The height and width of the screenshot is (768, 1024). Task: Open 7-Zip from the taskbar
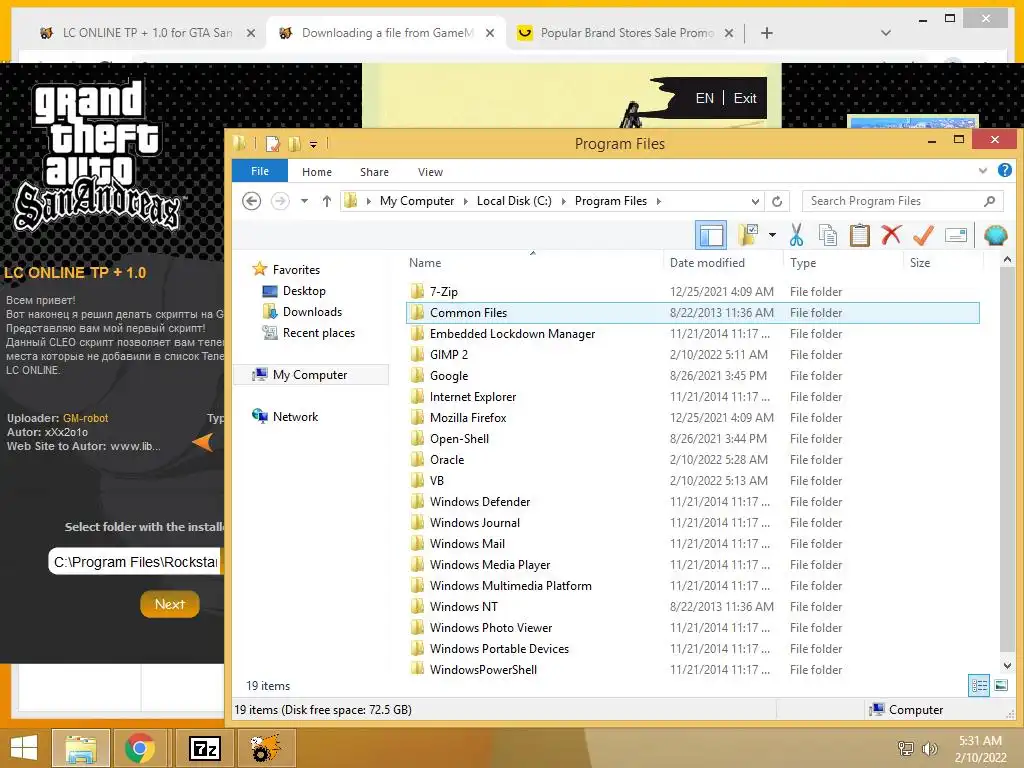point(204,748)
